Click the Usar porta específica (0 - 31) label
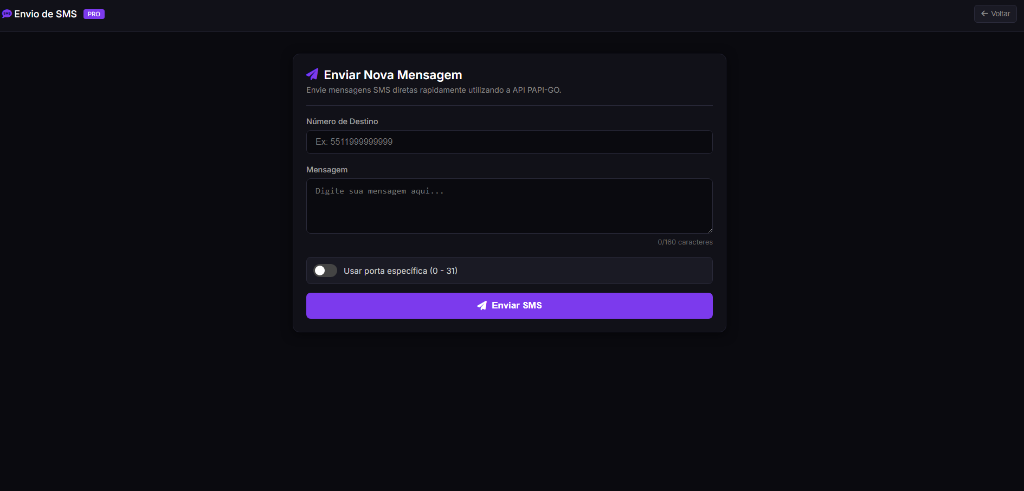 400,270
